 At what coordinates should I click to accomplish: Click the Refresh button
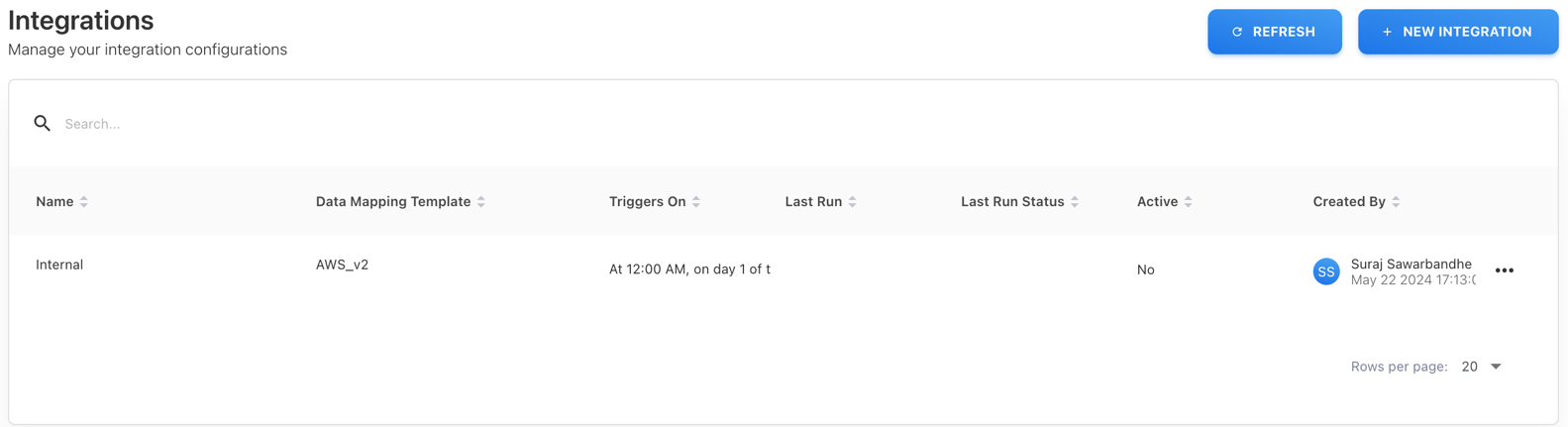pos(1274,32)
